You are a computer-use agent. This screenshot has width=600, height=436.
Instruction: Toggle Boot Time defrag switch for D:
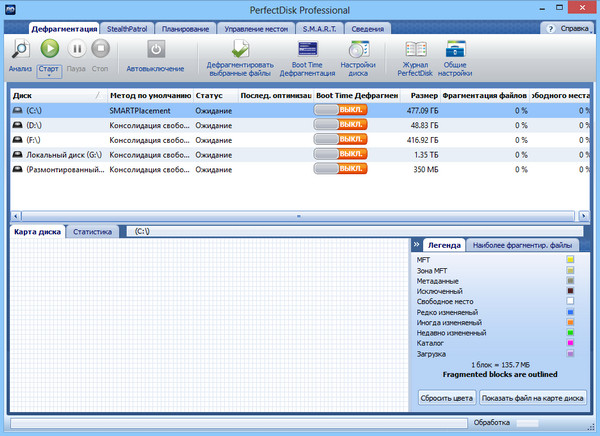[340, 124]
